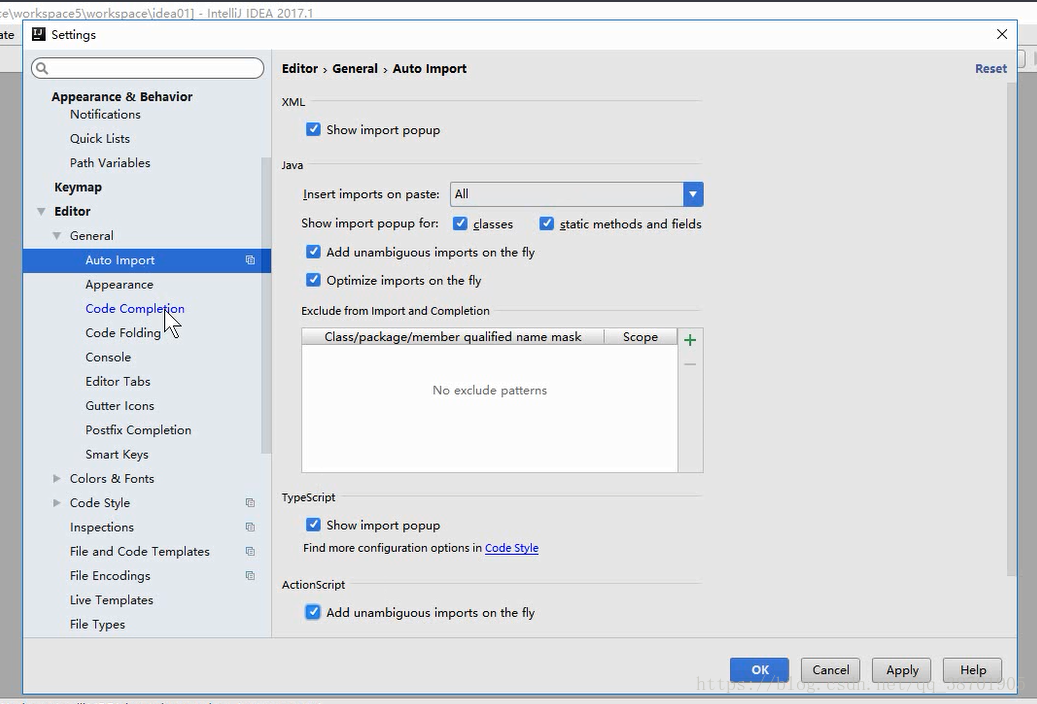The width and height of the screenshot is (1037, 704).
Task: Click the No exclude patterns text
Action: click(x=489, y=390)
